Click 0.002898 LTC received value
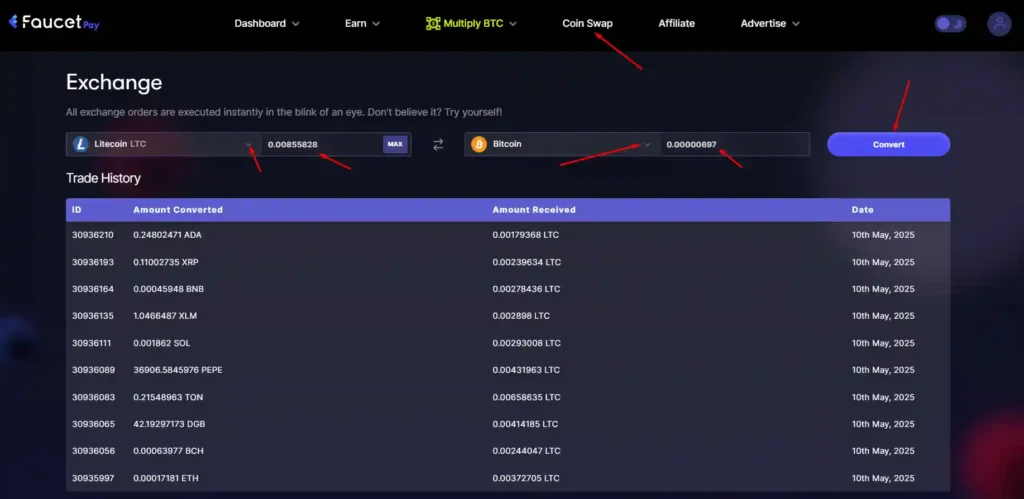Screen dimensions: 1024x499 click(521, 315)
